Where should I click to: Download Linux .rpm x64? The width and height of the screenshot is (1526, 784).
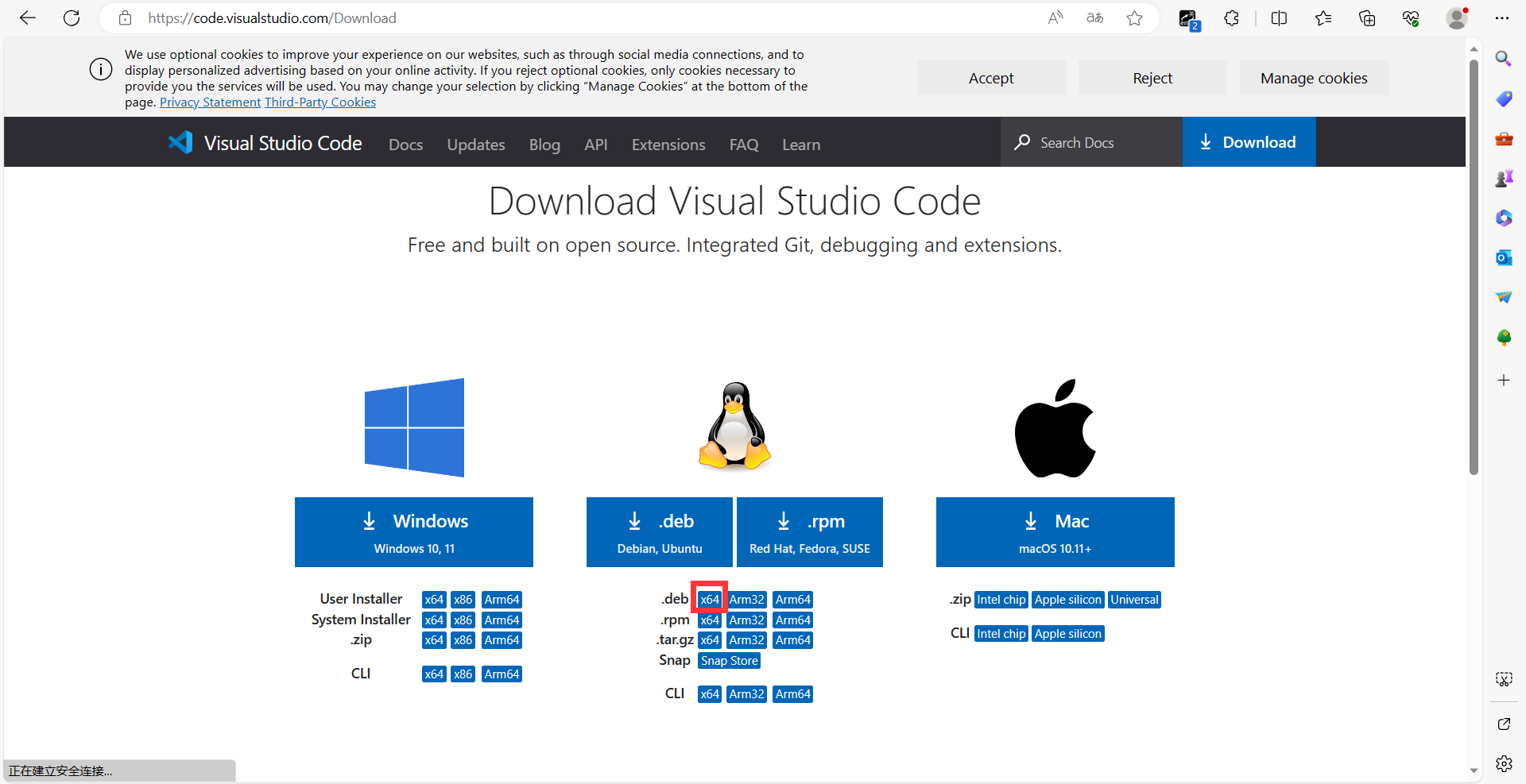pos(710,620)
